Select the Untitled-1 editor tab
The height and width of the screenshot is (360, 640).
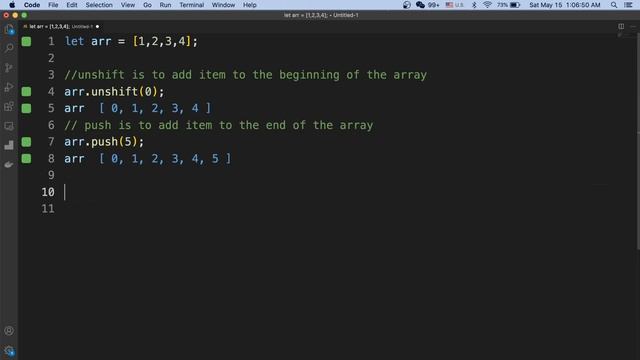tap(61, 27)
